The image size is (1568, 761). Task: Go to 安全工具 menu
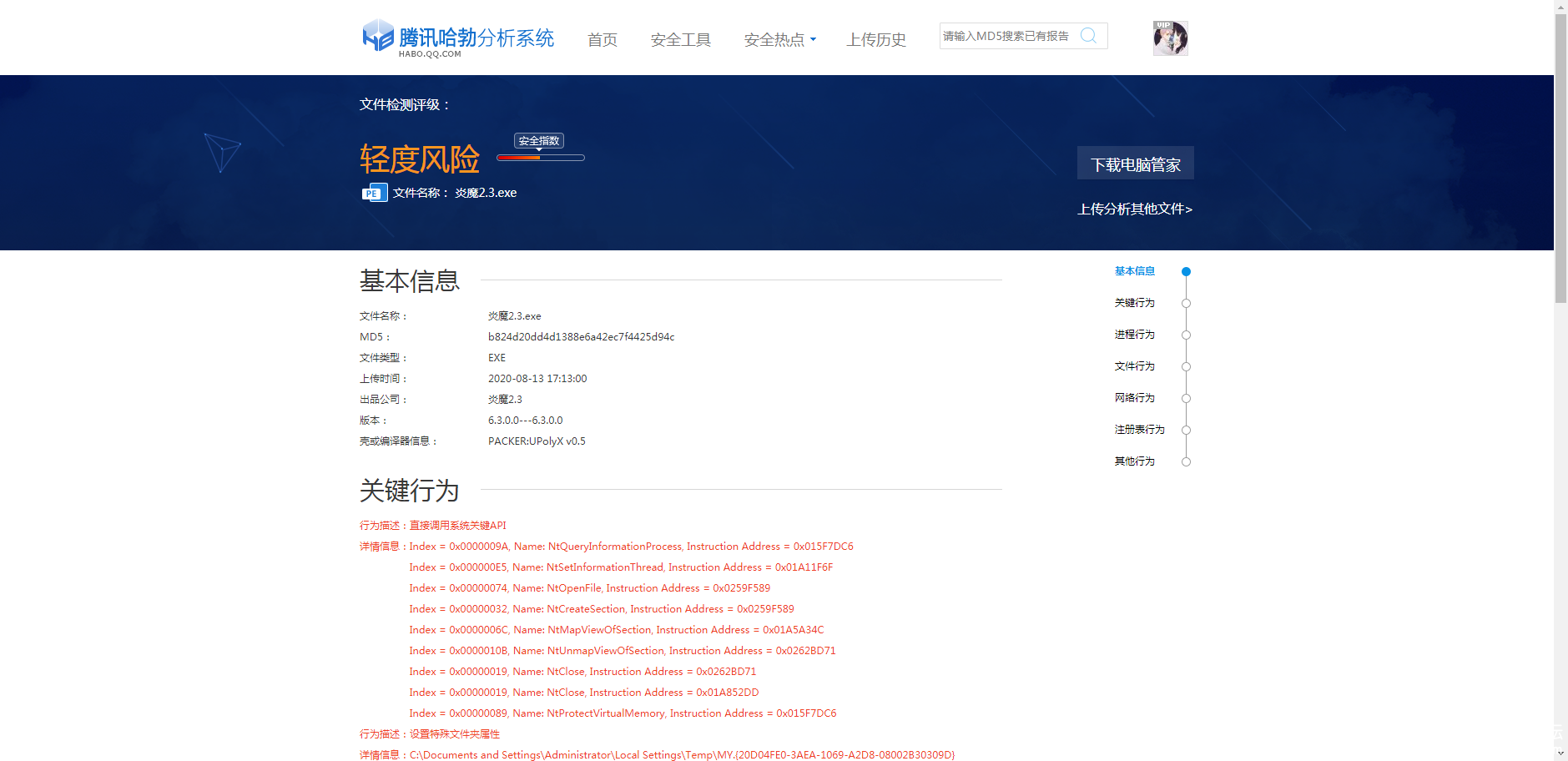coord(681,40)
